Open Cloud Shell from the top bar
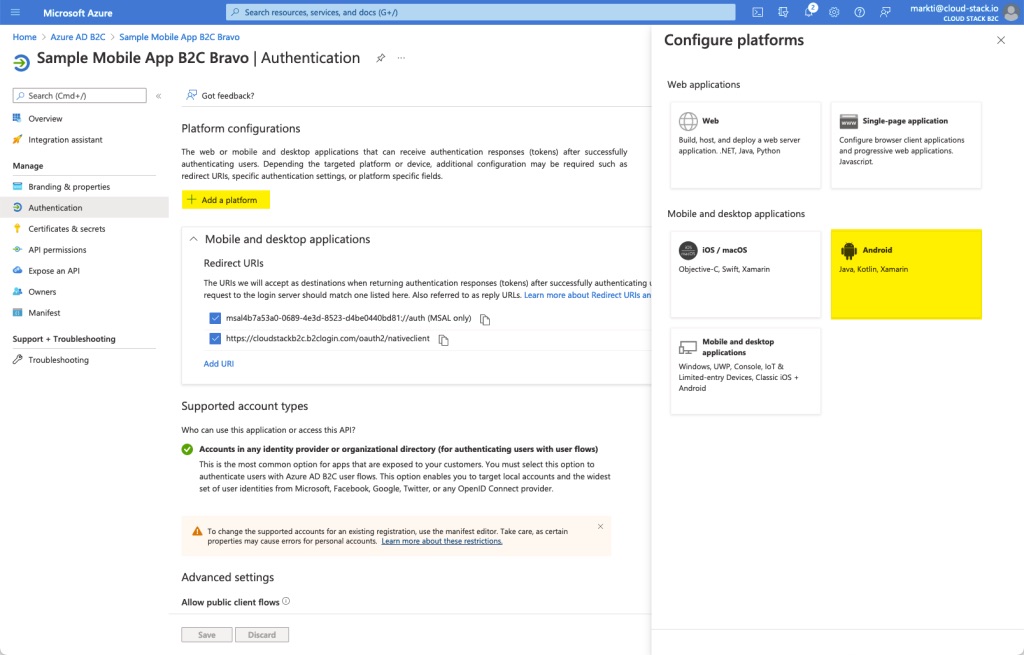The width and height of the screenshot is (1024, 655). pos(758,12)
